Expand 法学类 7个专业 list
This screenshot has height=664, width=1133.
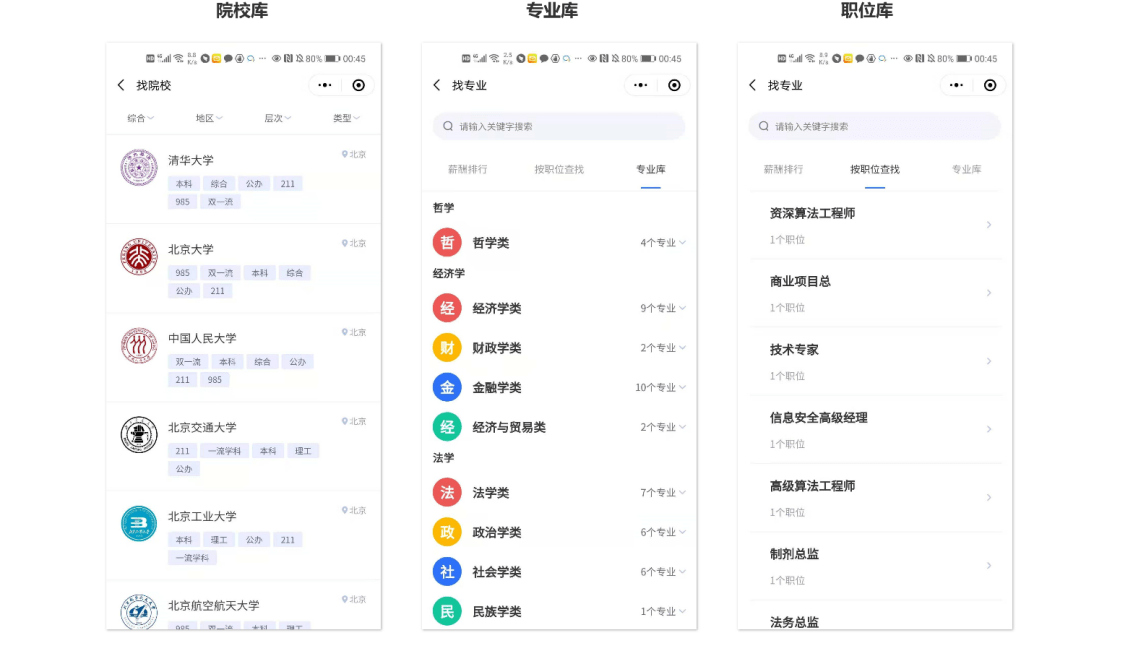[663, 493]
